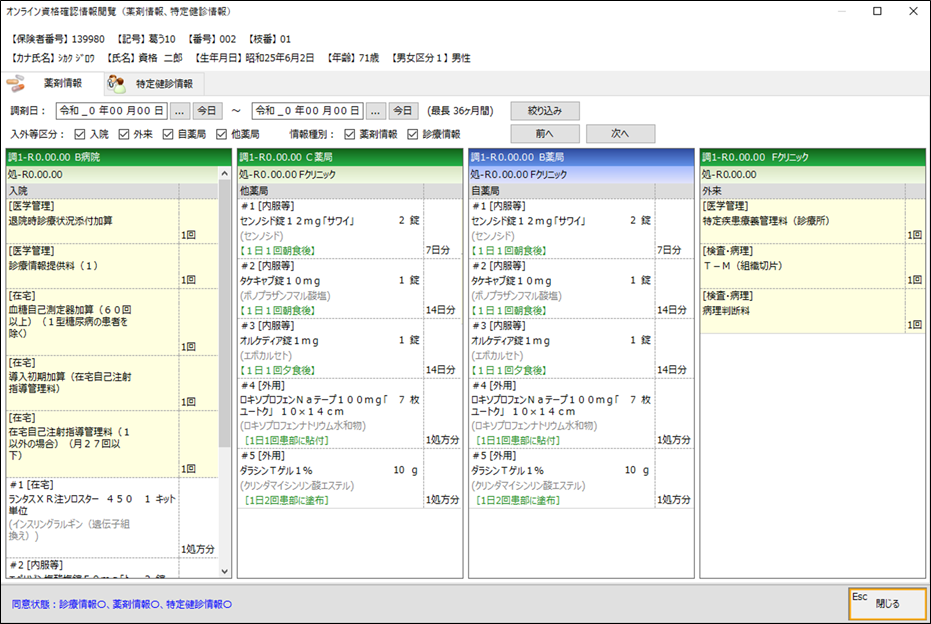Click the pill icon of 薬剤情報 tab

[17, 84]
